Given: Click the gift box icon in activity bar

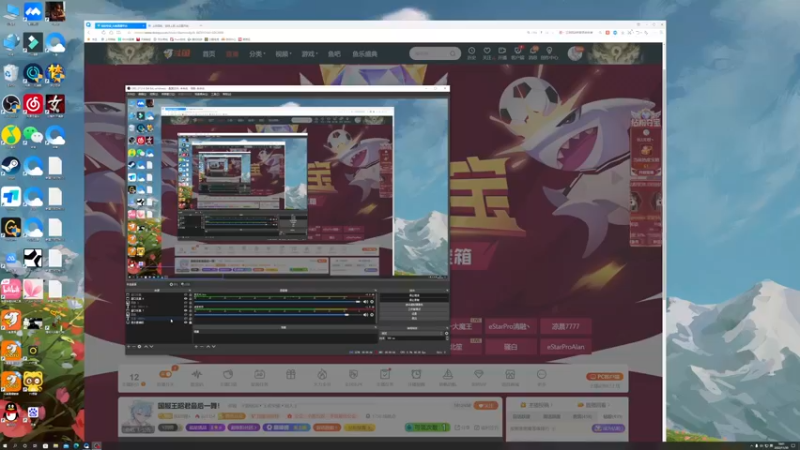Looking at the screenshot, I should pos(291,375).
